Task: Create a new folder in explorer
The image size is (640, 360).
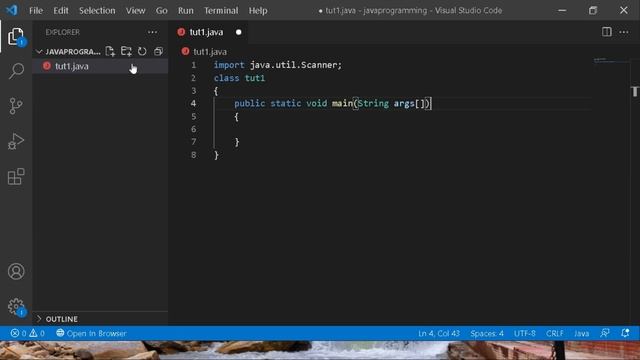Action: coord(126,51)
